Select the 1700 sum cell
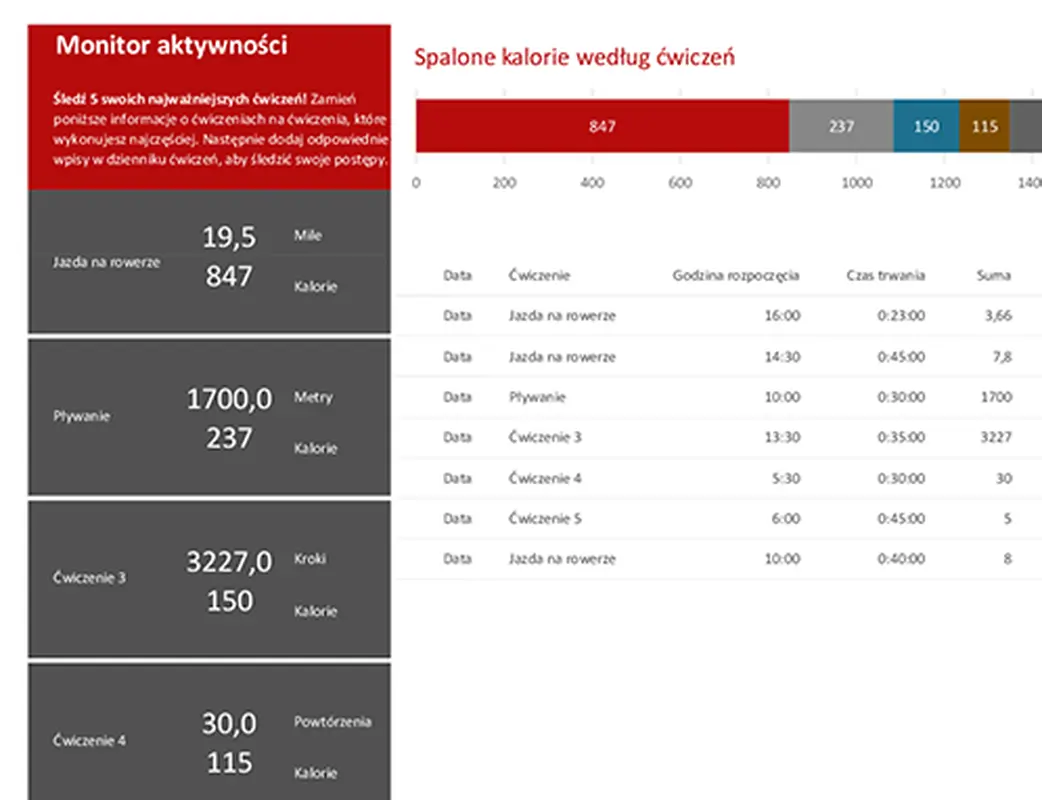Image resolution: width=1042 pixels, height=800 pixels. pos(996,397)
